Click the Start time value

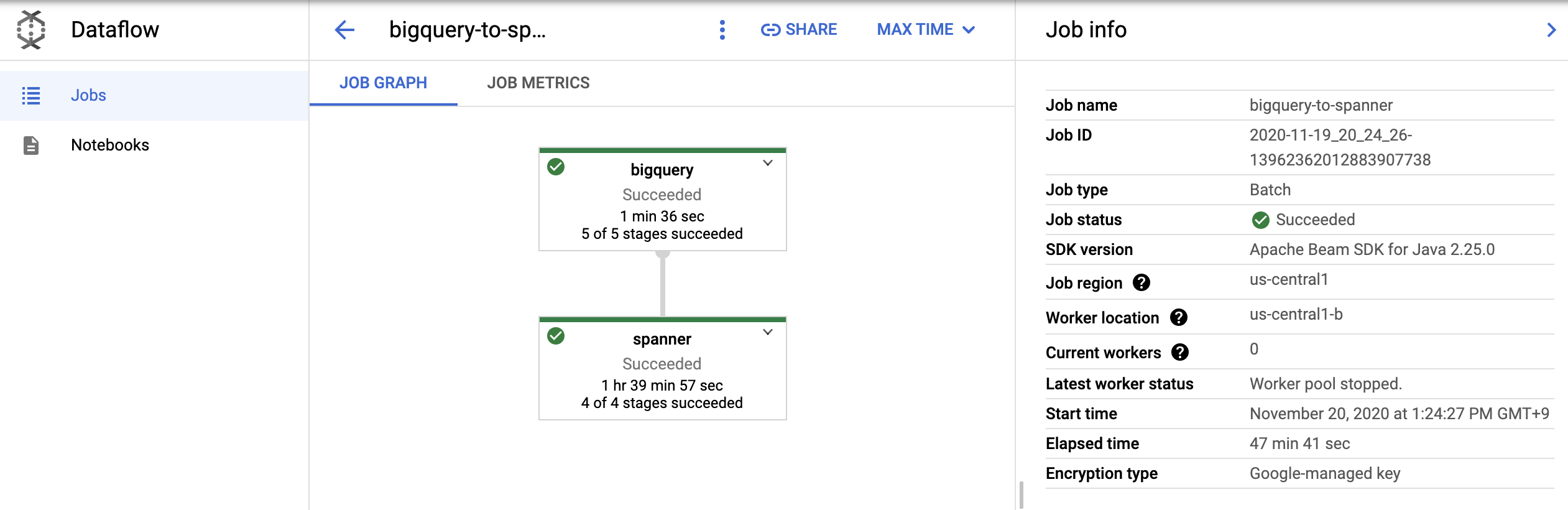1400,414
